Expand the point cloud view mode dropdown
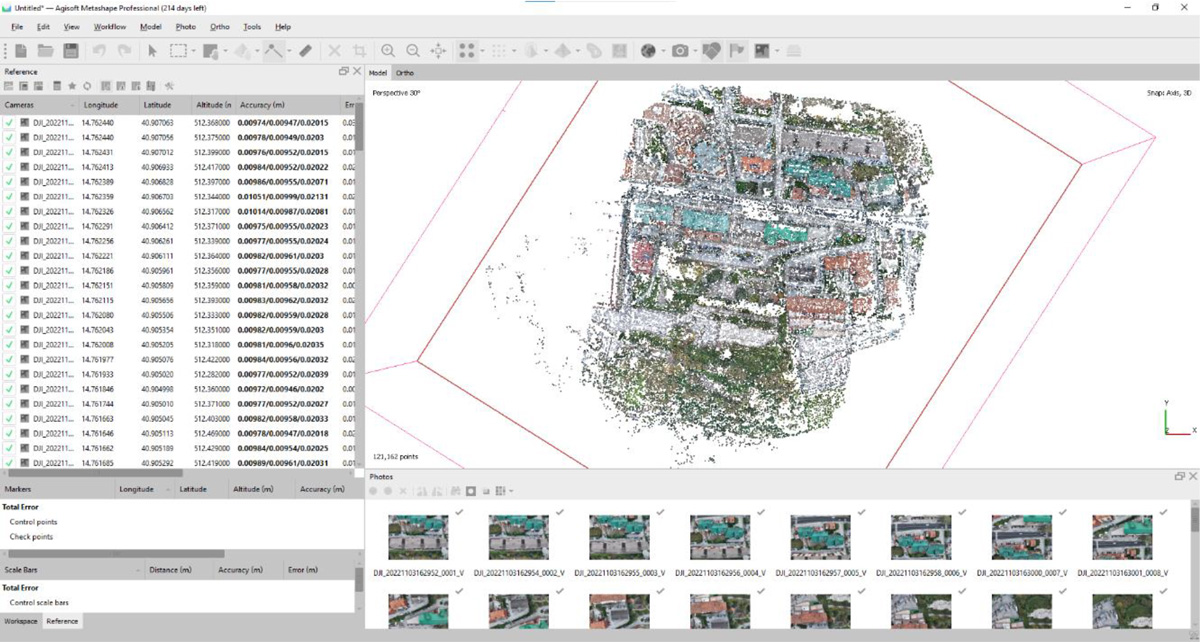The image size is (1200, 642). (483, 51)
